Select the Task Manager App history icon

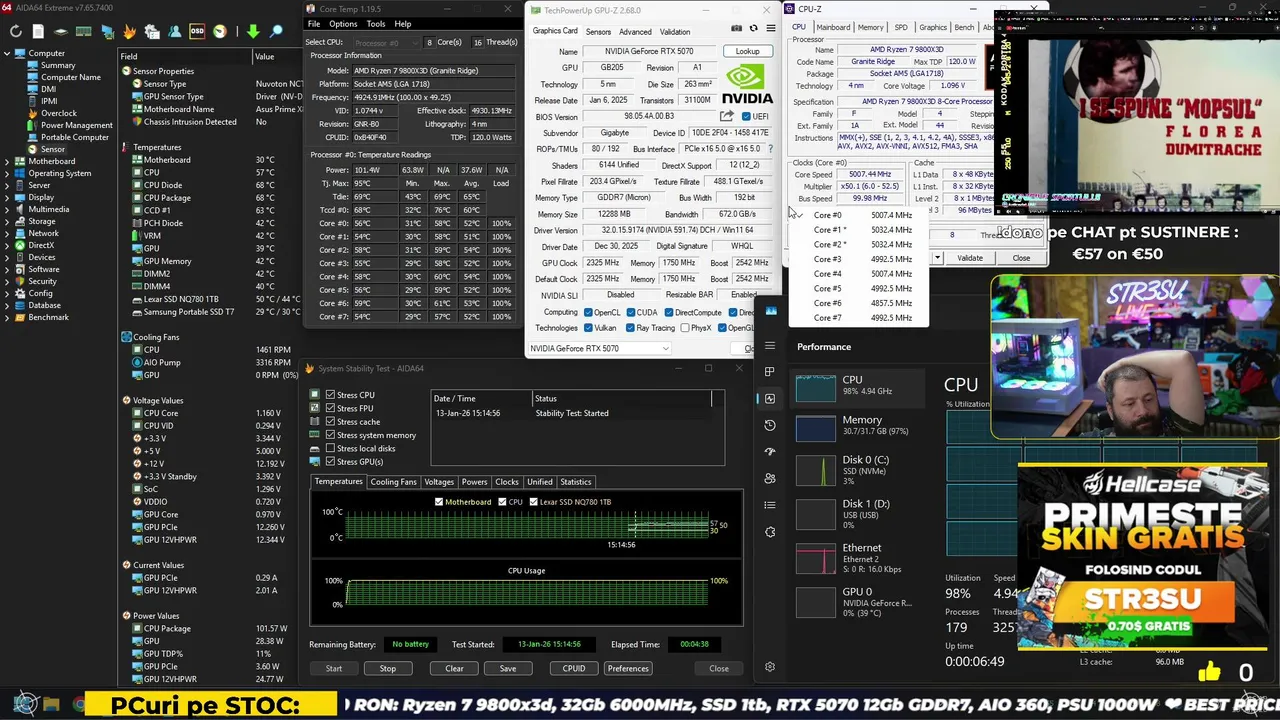(x=770, y=425)
